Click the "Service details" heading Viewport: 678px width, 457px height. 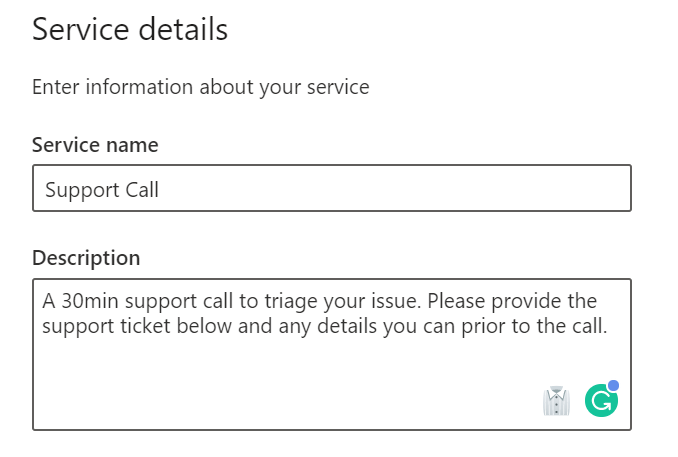[x=130, y=30]
